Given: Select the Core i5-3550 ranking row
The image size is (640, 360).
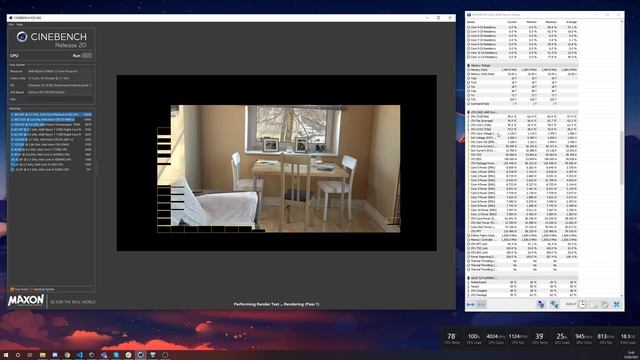Looking at the screenshot, I should pos(51,164).
